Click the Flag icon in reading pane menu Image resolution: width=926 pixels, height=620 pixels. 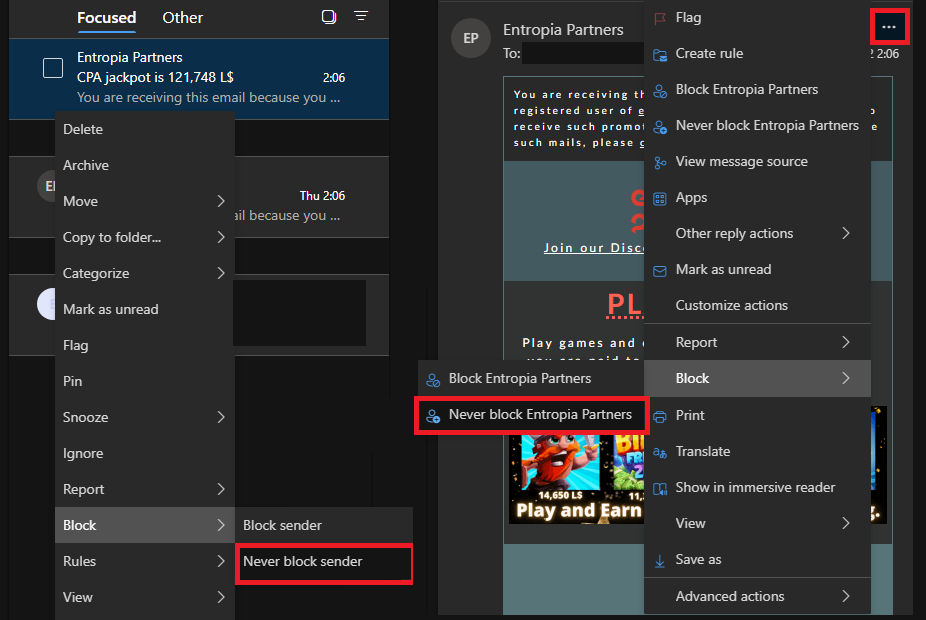660,18
